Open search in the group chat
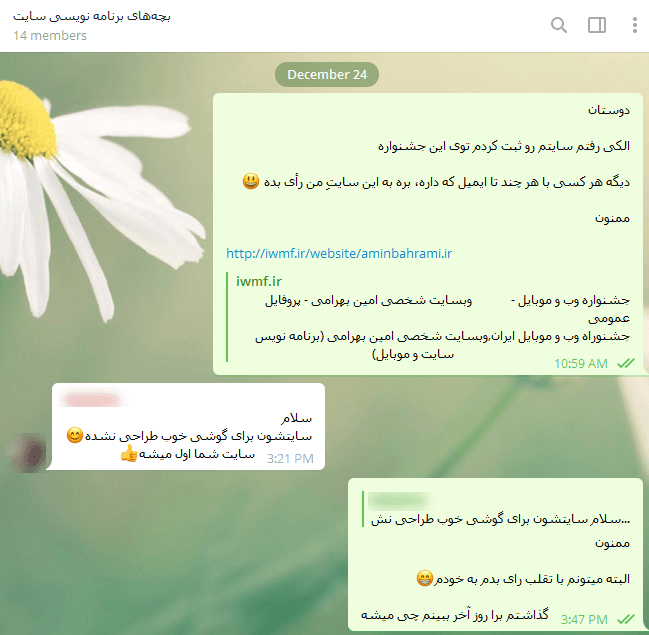649x635 pixels. click(559, 25)
